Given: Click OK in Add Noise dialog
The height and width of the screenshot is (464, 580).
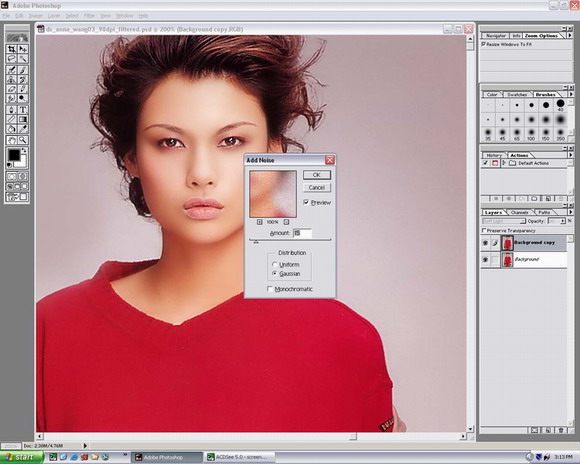Looking at the screenshot, I should coord(317,175).
